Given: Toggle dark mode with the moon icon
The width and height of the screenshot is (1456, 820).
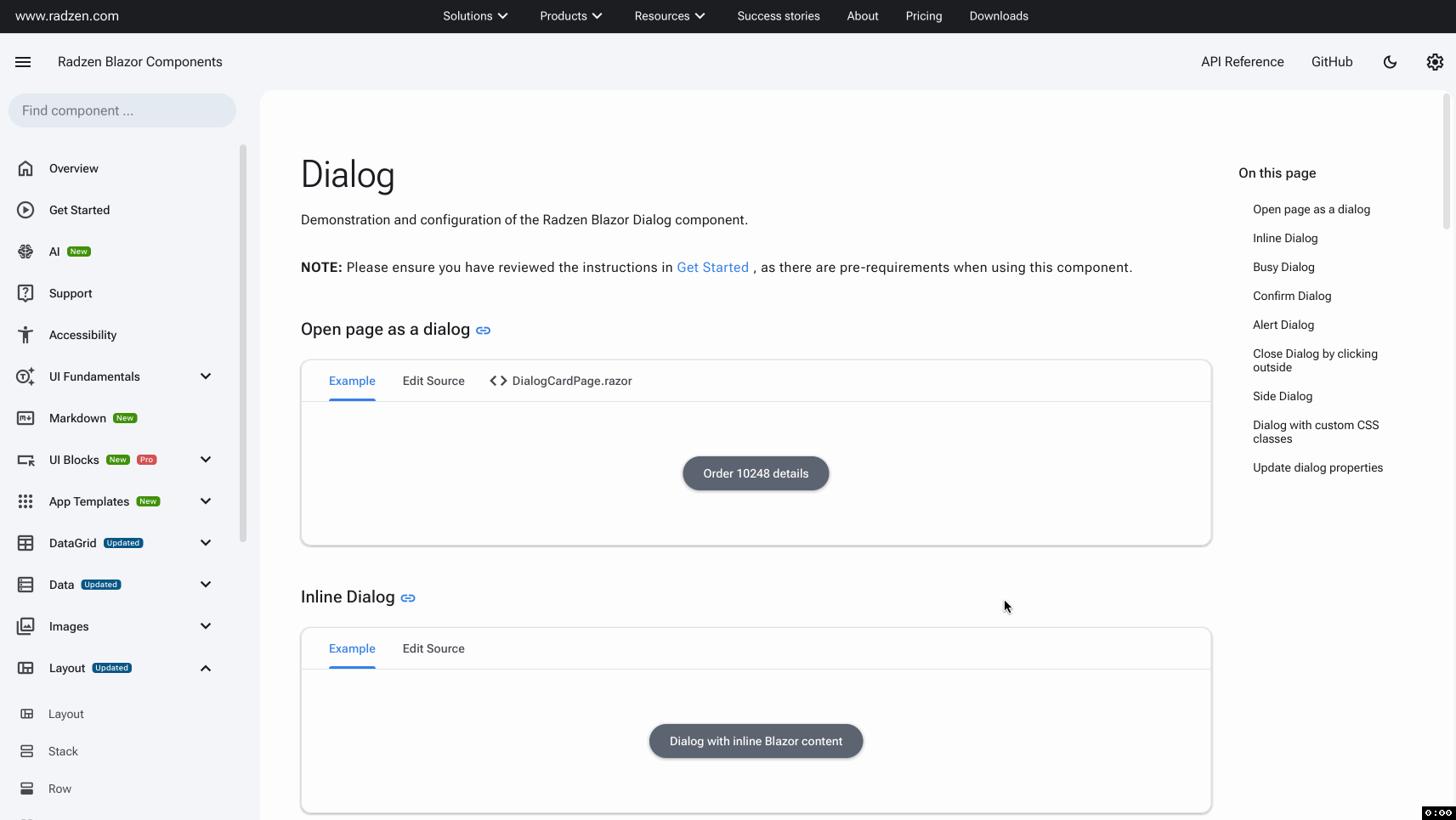Looking at the screenshot, I should pos(1390,62).
